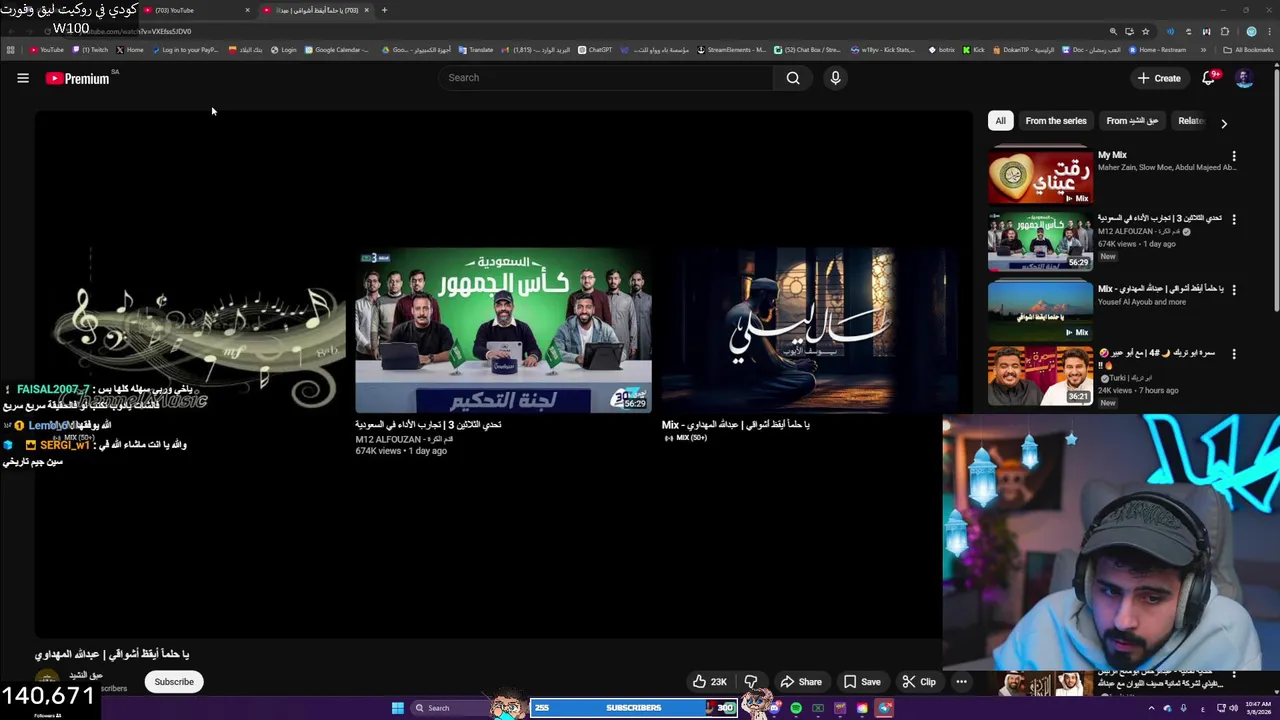Screen dimensions: 1280x720
Task: Subscribe to the channel
Action: tap(174, 682)
